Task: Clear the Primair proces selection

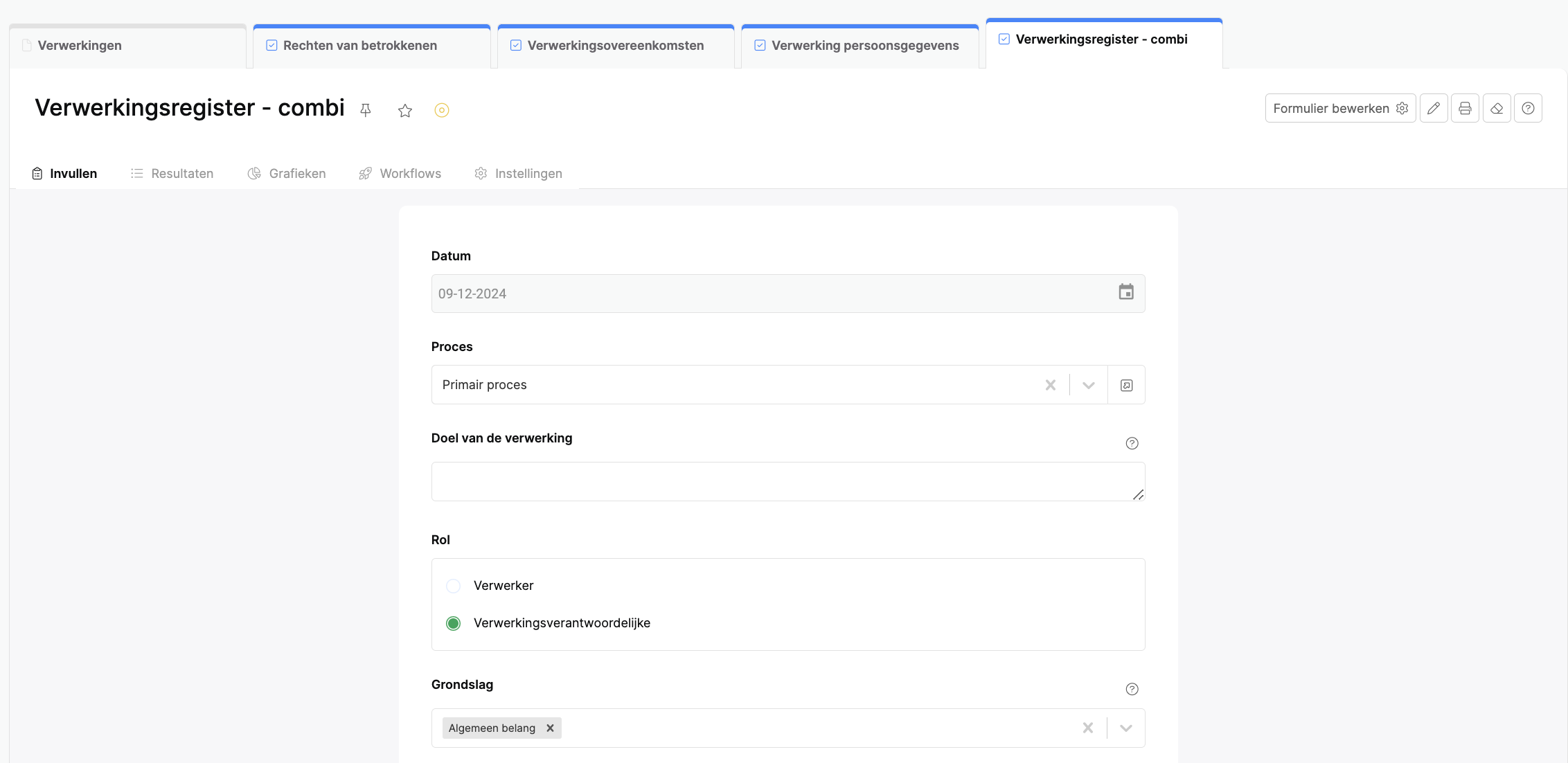Action: [x=1051, y=385]
